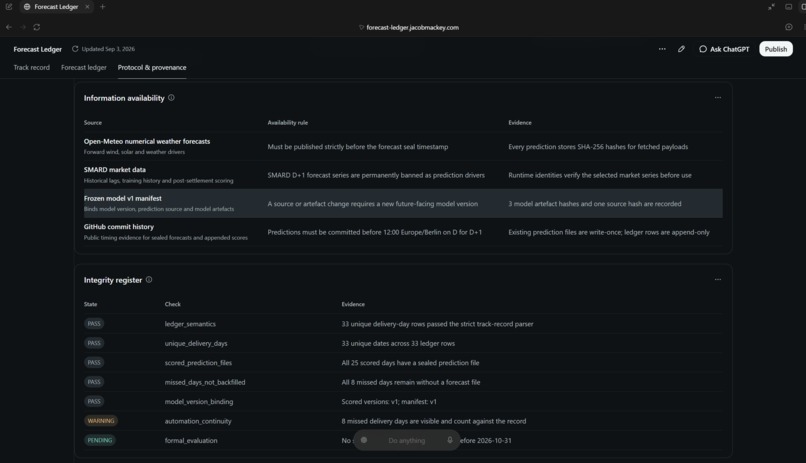Viewport: 806px width, 463px height.
Task: Click evidence 'All 25 scored days have a sealed prediction file'
Action: pyautogui.click(x=410, y=363)
